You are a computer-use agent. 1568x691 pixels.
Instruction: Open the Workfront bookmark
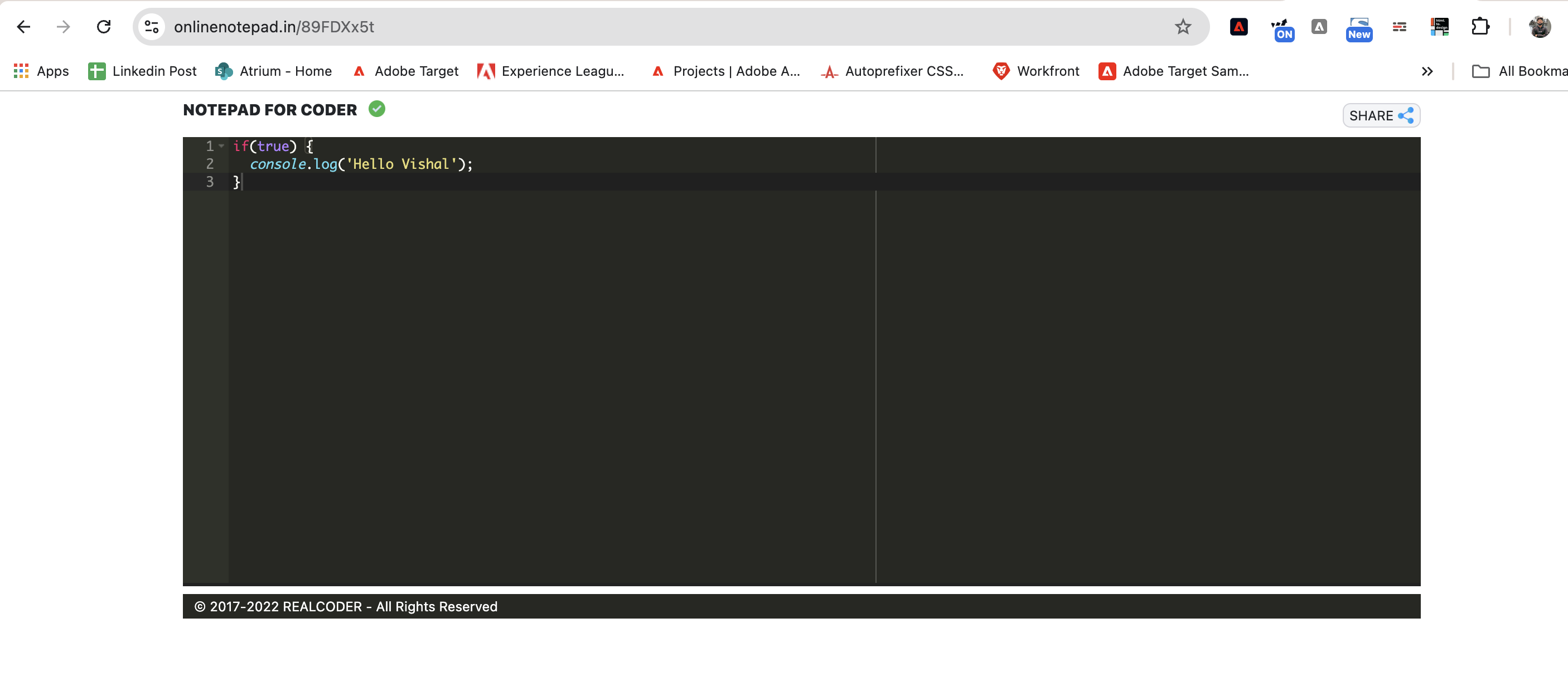coord(1035,71)
